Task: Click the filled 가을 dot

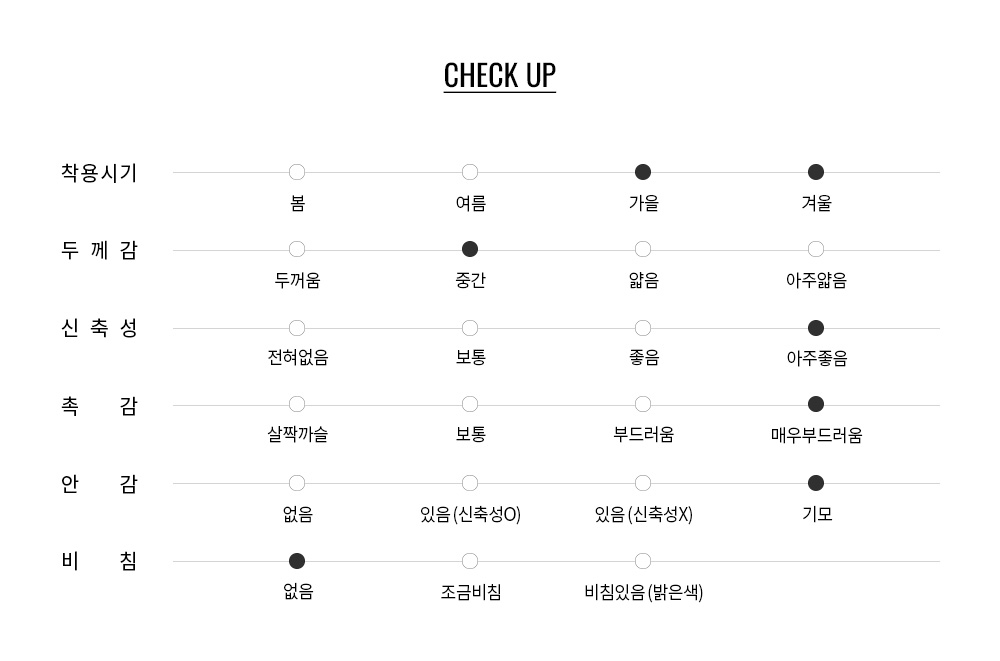Action: pyautogui.click(x=643, y=172)
